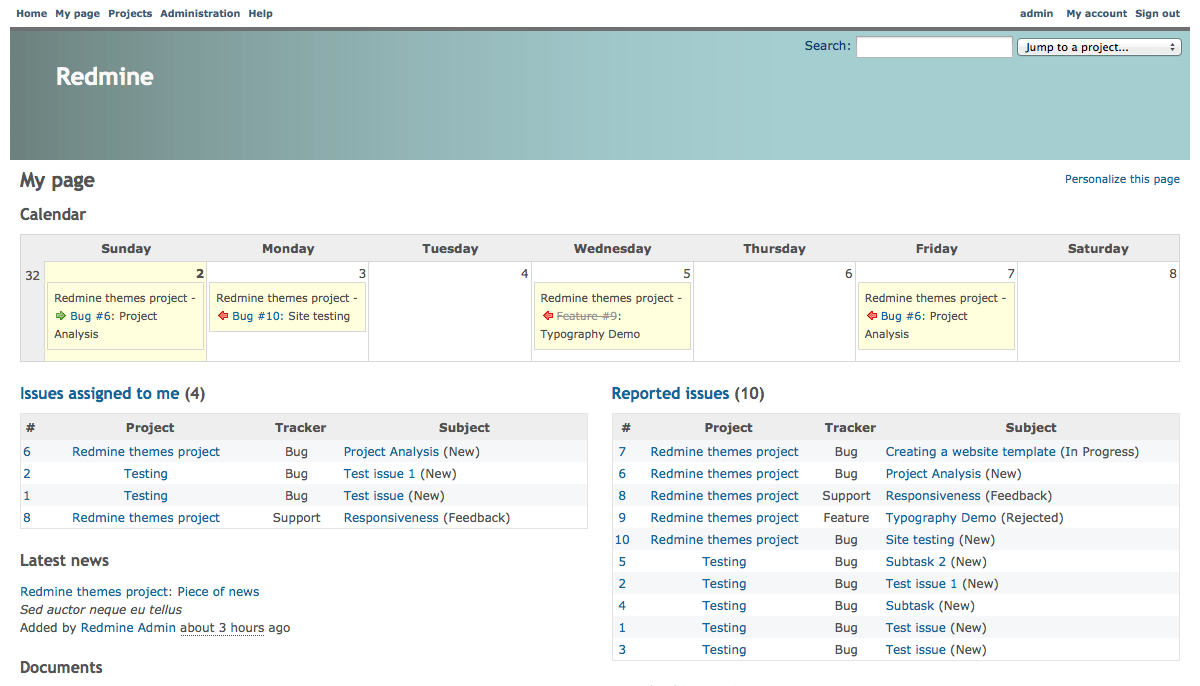1200x686 pixels.
Task: Click the red arrow beside Feature #9 on Wednesday
Action: [547, 316]
